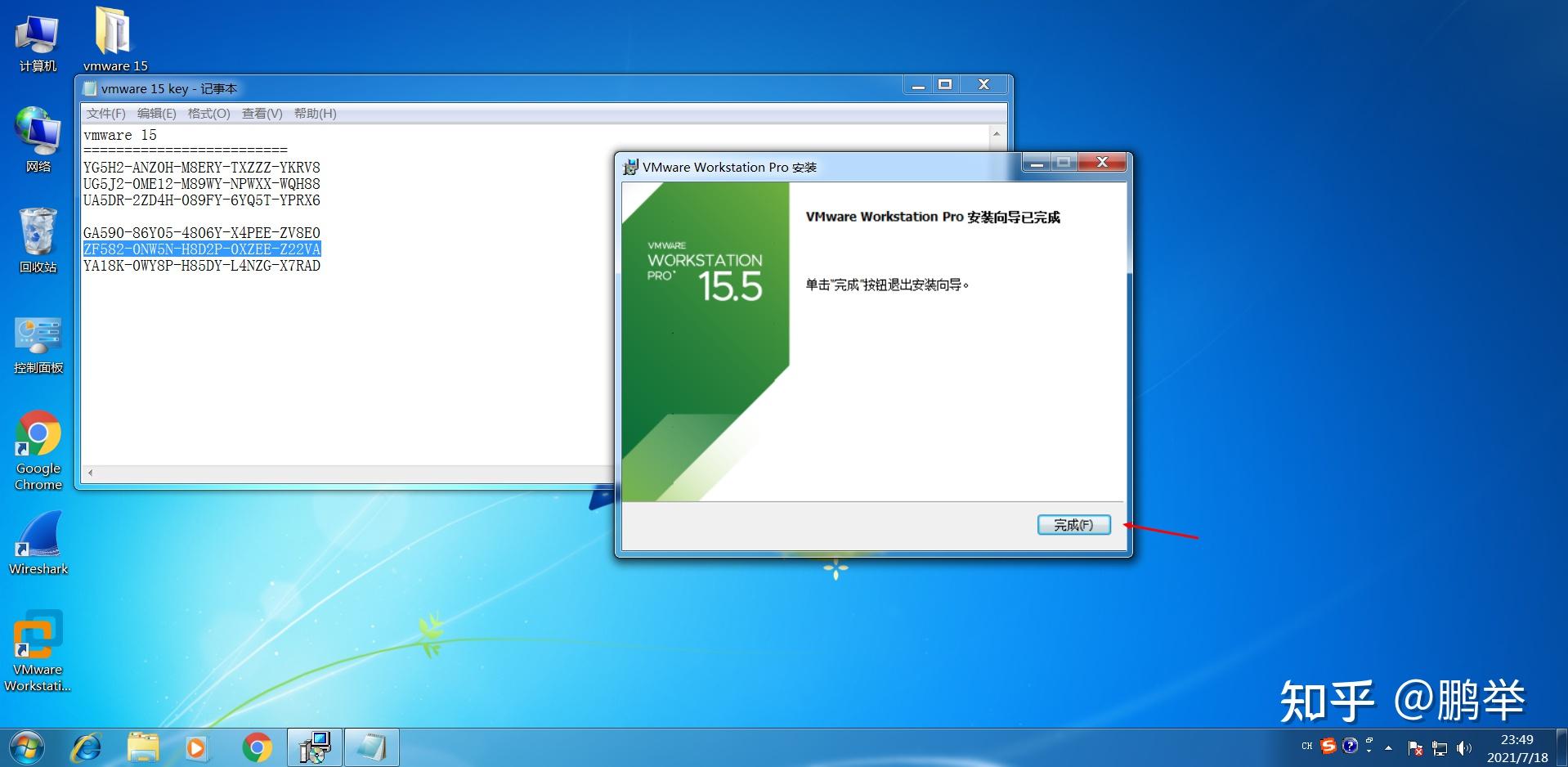The height and width of the screenshot is (767, 1568).
Task: Switch to Notepad taskbar item
Action: pos(371,747)
